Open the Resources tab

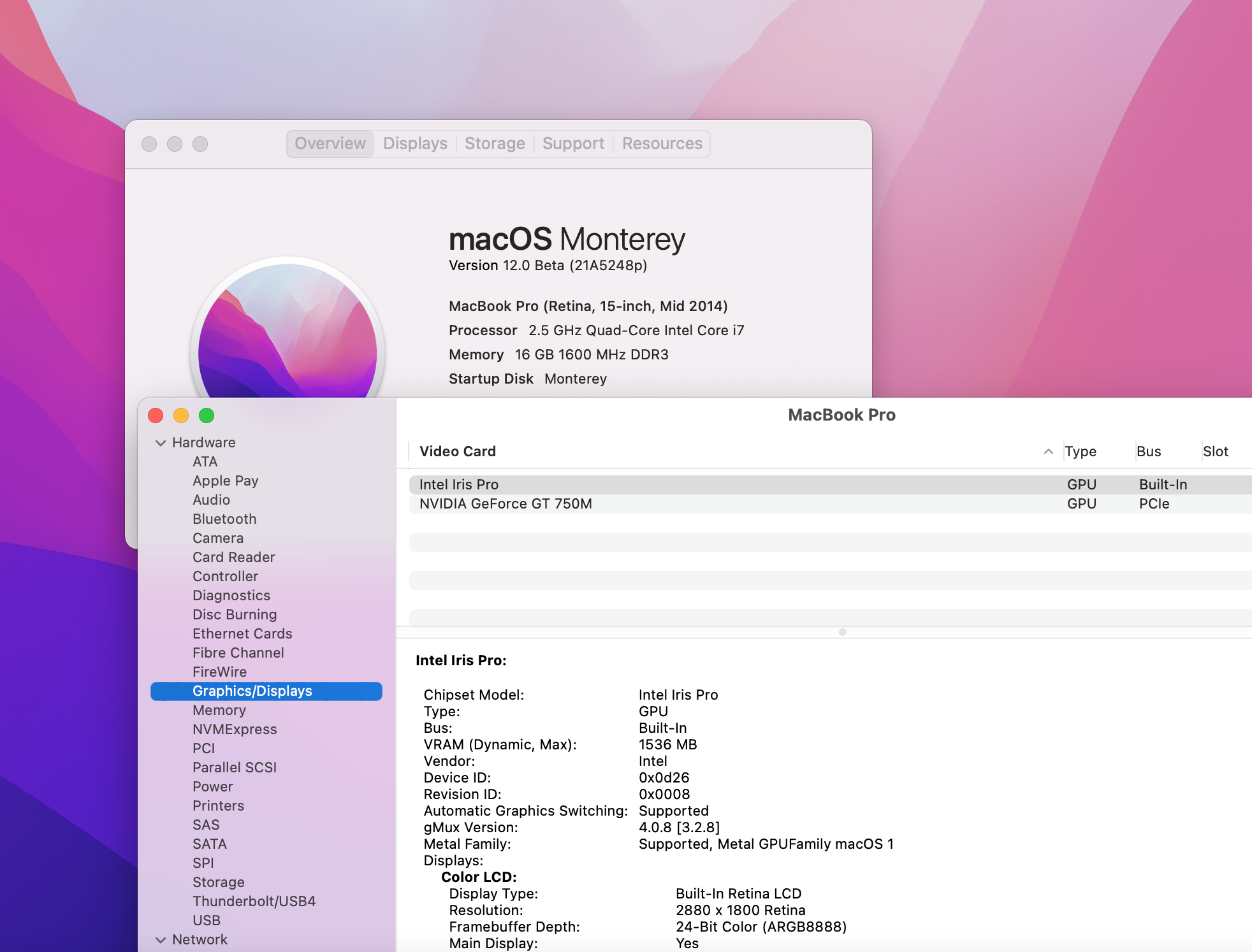662,144
